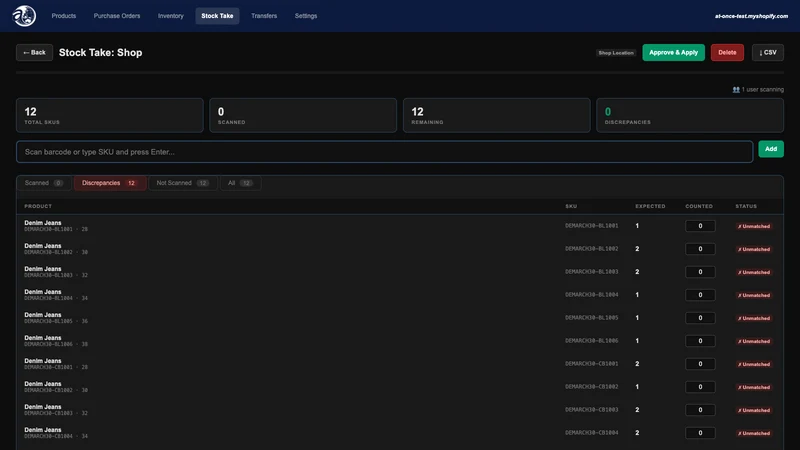
Task: Edit counted value for DEMARCH30-BL1006
Action: point(700,341)
